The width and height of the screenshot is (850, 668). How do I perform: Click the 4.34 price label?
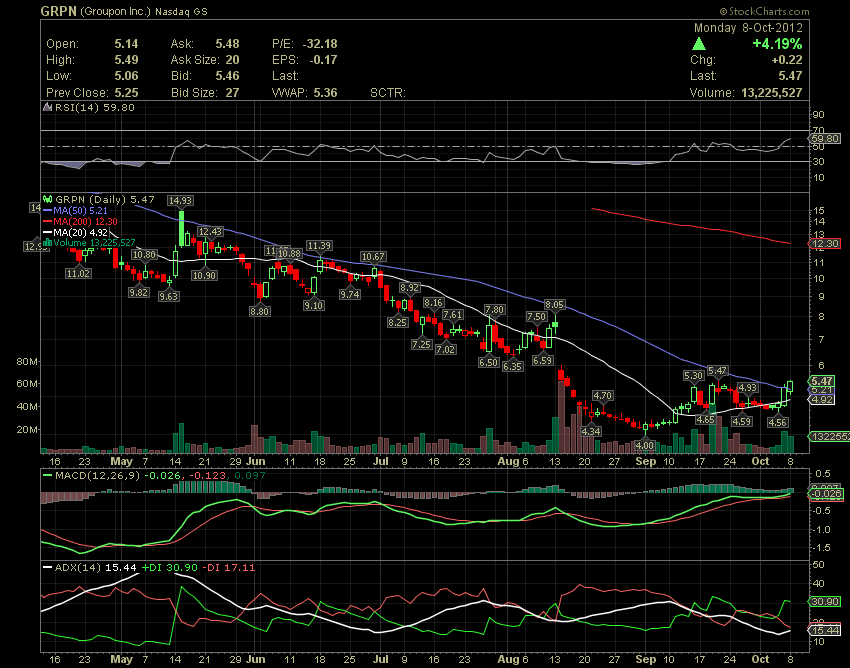[x=591, y=432]
